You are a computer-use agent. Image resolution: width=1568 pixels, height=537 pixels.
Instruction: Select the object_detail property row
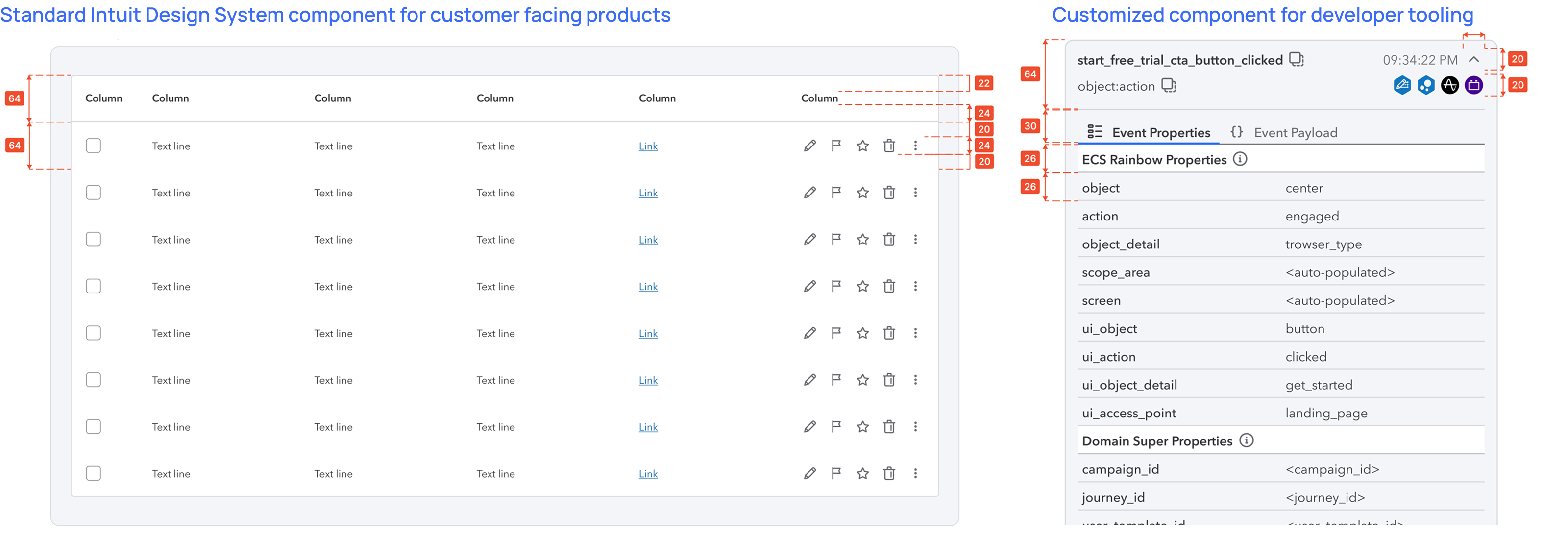point(1281,244)
